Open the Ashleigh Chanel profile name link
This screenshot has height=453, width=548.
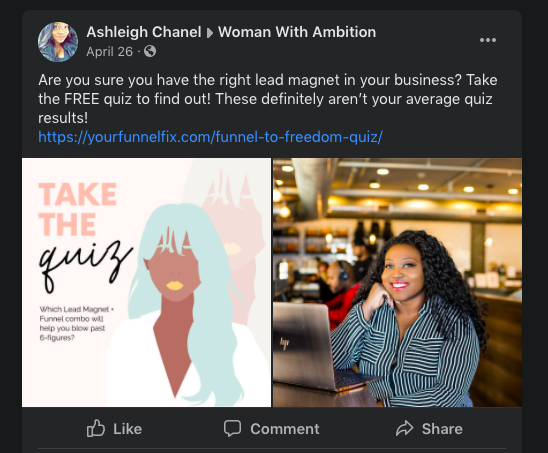144,32
